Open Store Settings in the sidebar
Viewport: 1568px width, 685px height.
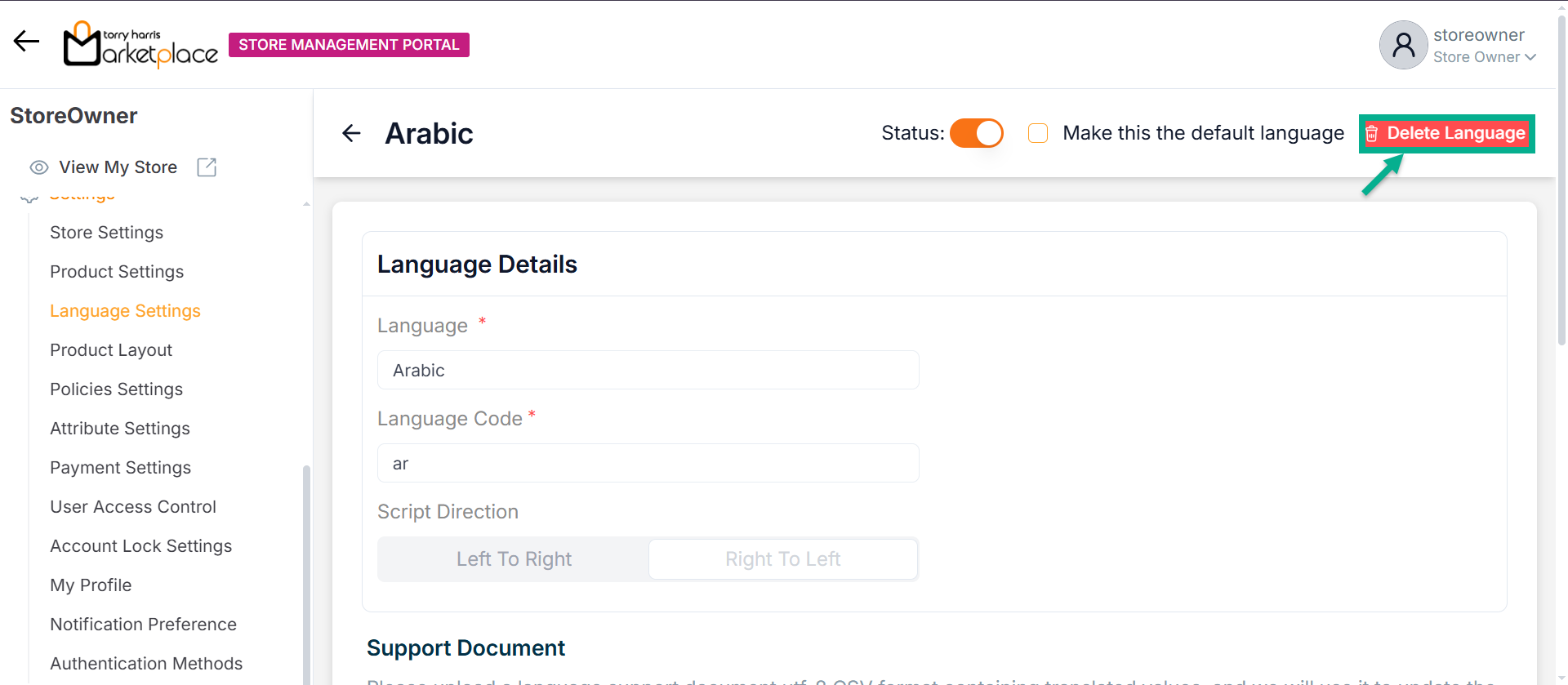tap(106, 233)
